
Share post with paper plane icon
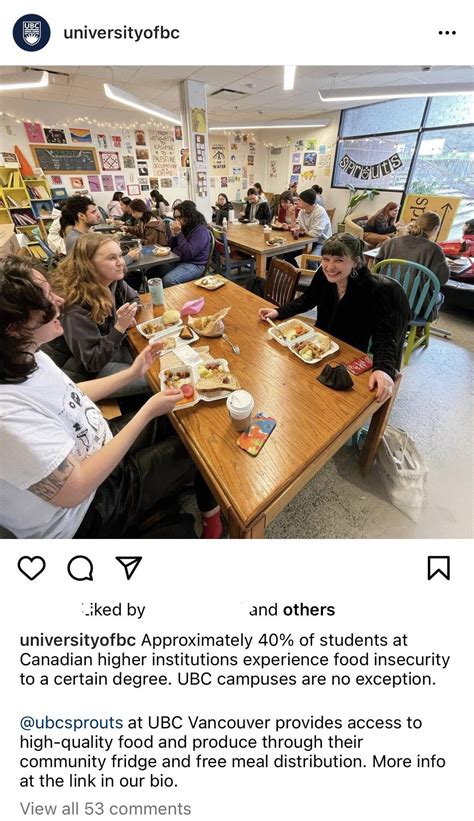click(129, 568)
